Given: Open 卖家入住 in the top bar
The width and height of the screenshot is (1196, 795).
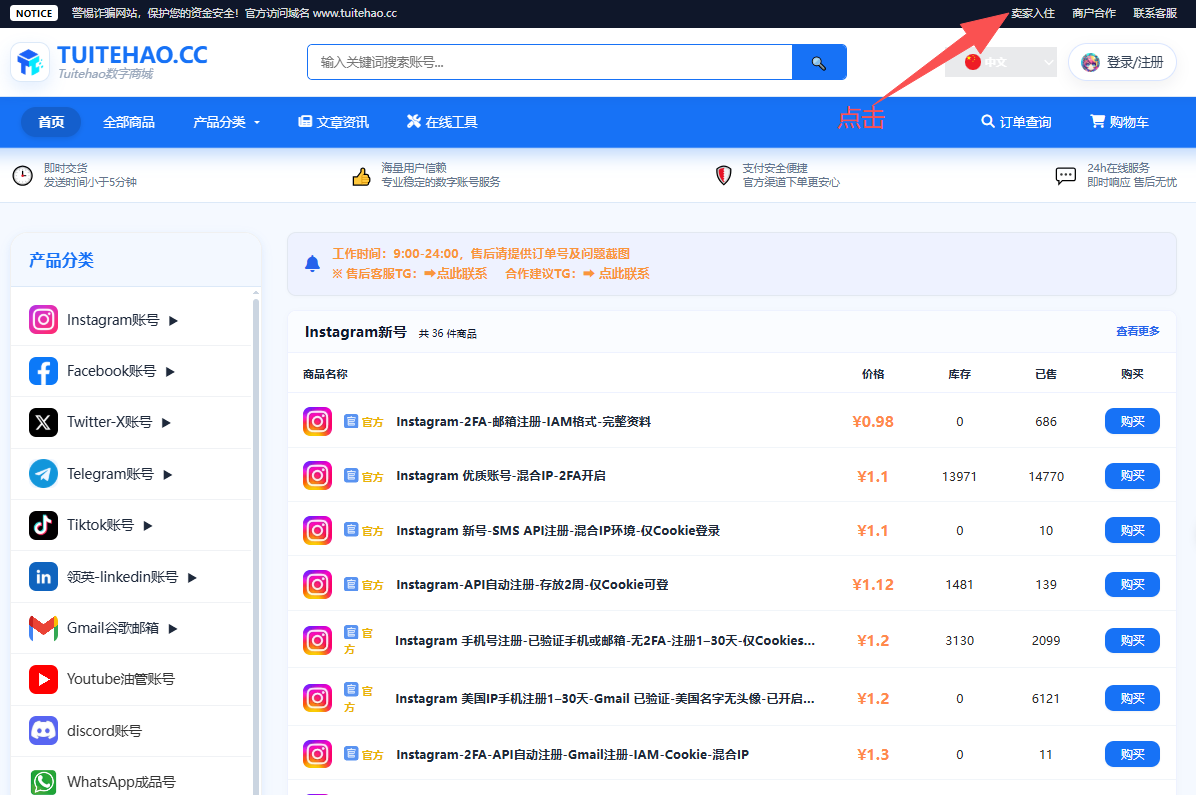Looking at the screenshot, I should (x=1033, y=13).
